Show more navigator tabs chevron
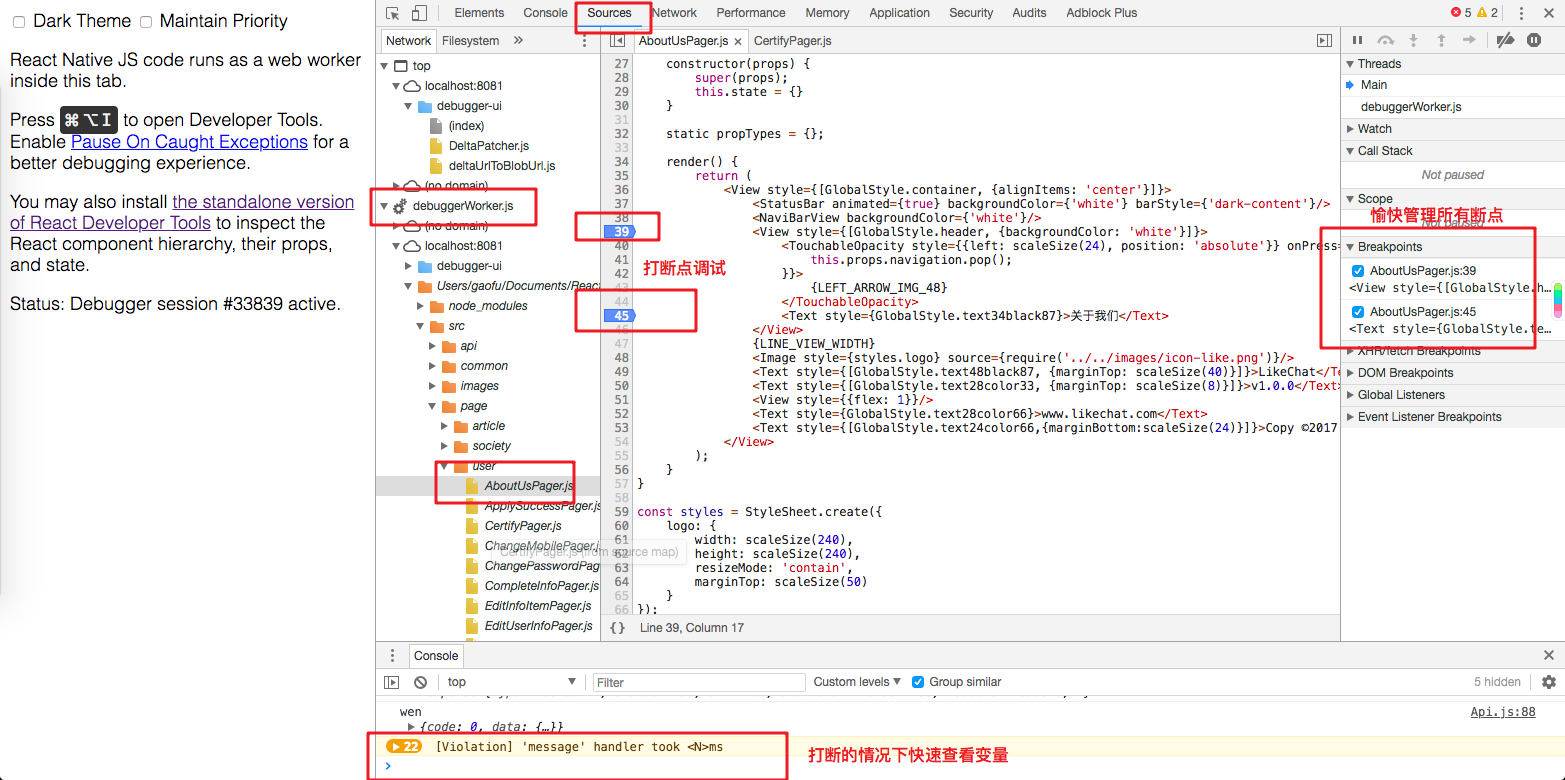 [518, 41]
